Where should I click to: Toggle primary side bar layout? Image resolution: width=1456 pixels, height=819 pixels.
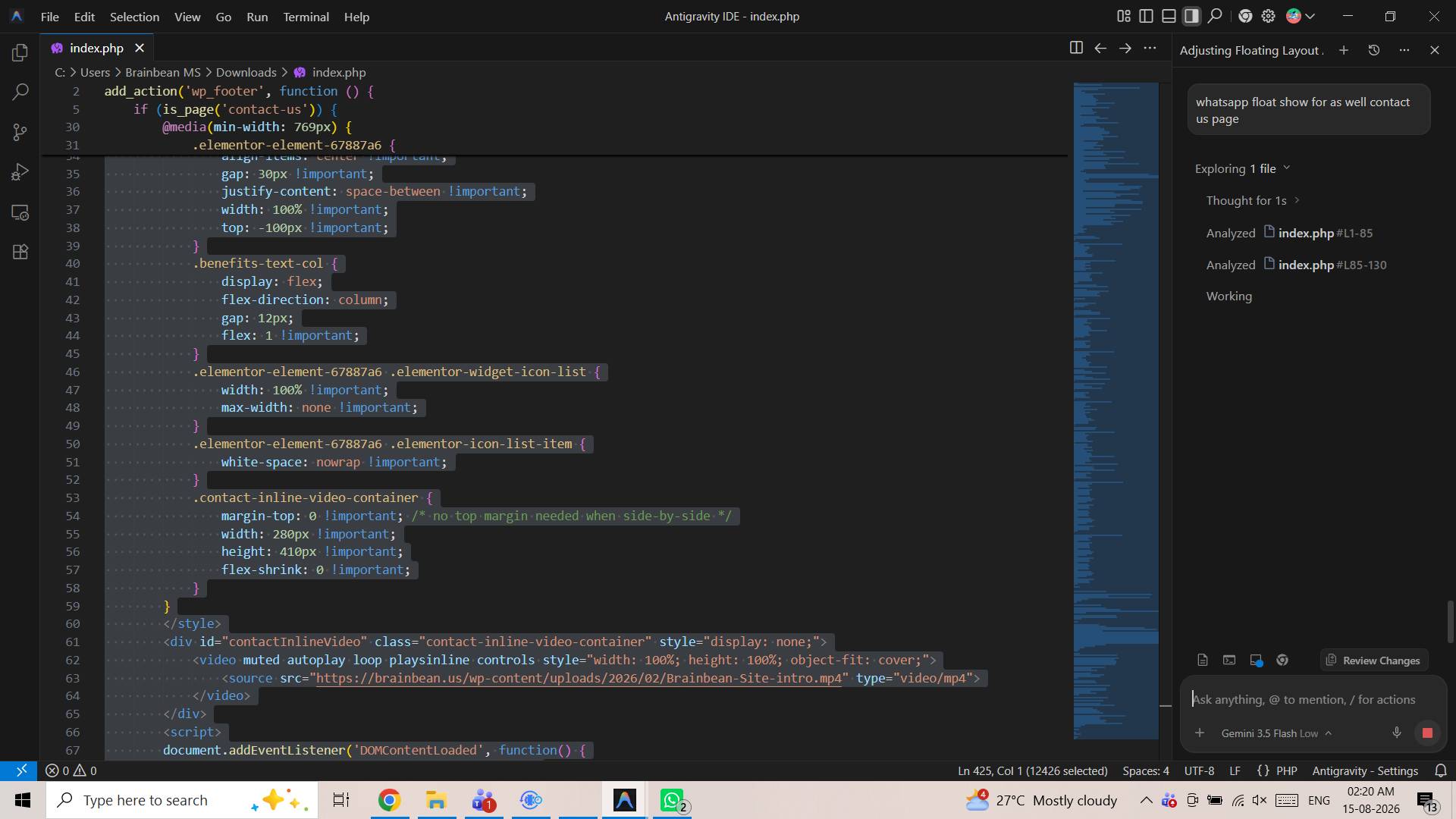click(x=1146, y=16)
